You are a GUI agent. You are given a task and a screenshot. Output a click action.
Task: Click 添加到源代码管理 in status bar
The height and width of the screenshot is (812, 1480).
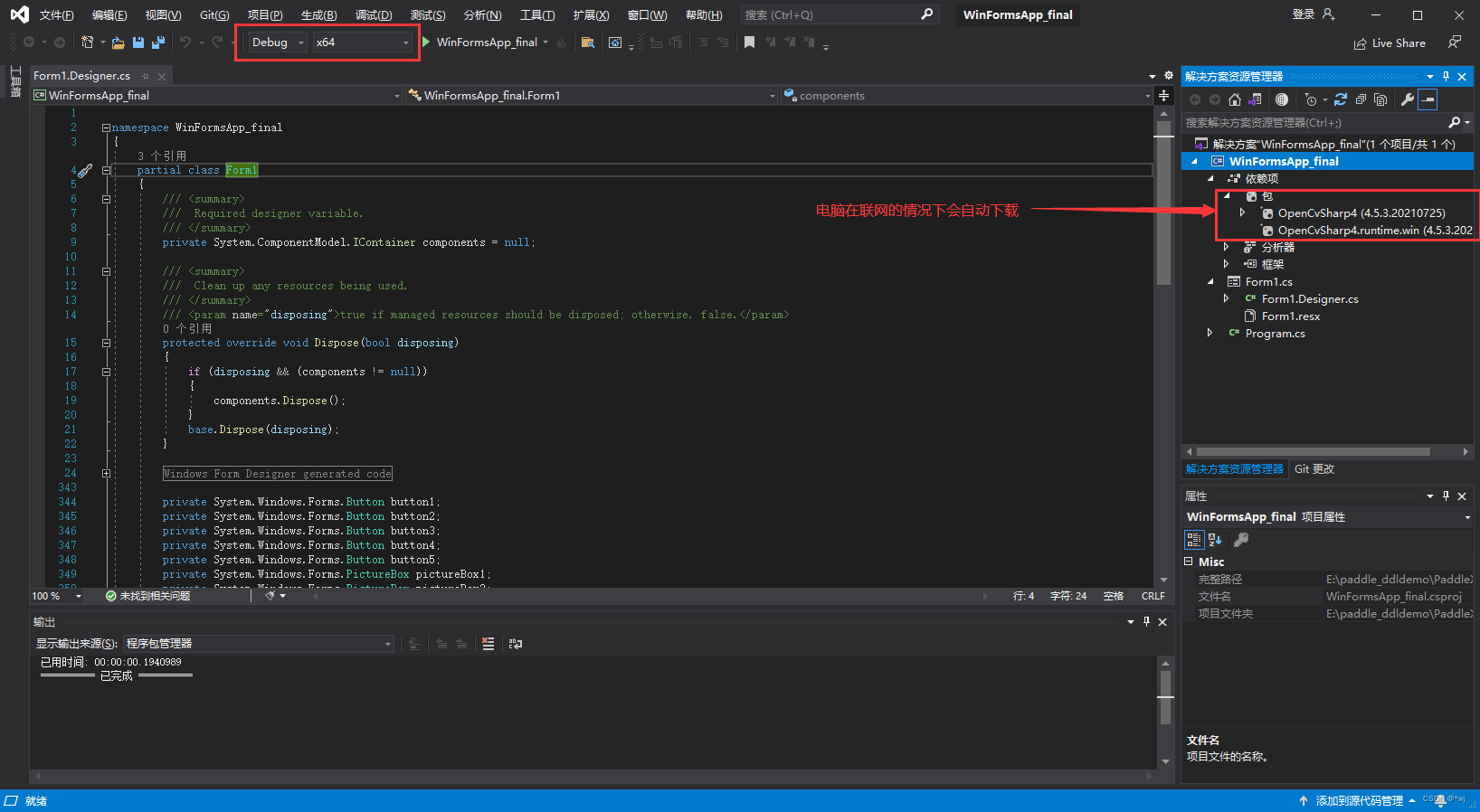1359,801
